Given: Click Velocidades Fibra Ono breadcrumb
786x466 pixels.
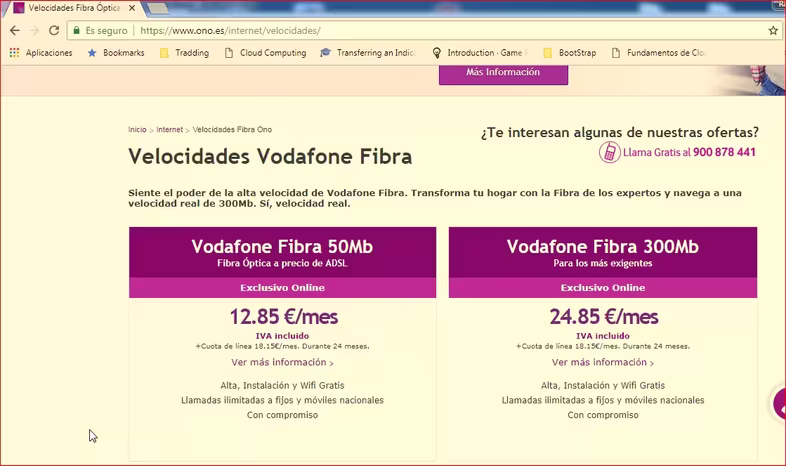Looking at the screenshot, I should point(232,129).
